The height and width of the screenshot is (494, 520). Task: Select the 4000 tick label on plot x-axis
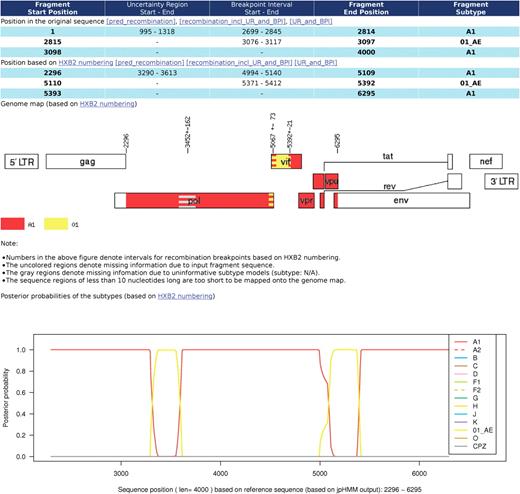[220, 474]
